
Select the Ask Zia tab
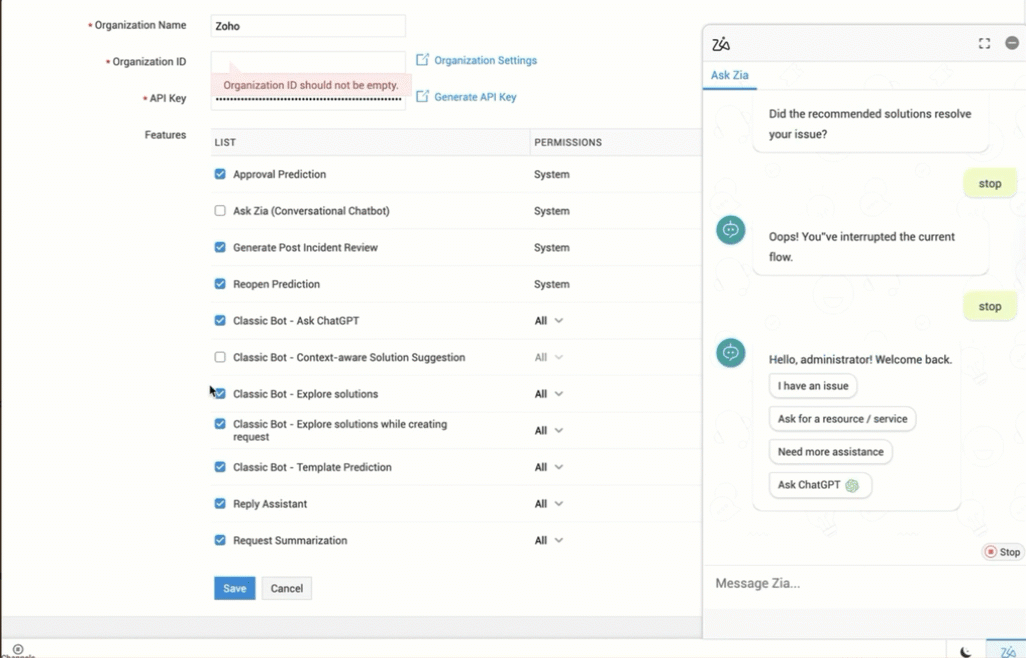729,75
